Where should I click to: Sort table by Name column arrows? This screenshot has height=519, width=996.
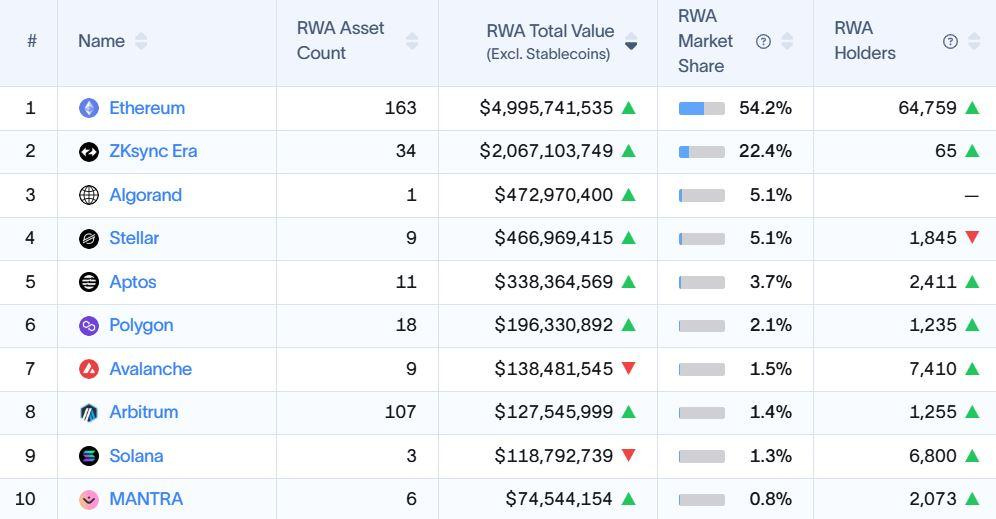point(141,41)
